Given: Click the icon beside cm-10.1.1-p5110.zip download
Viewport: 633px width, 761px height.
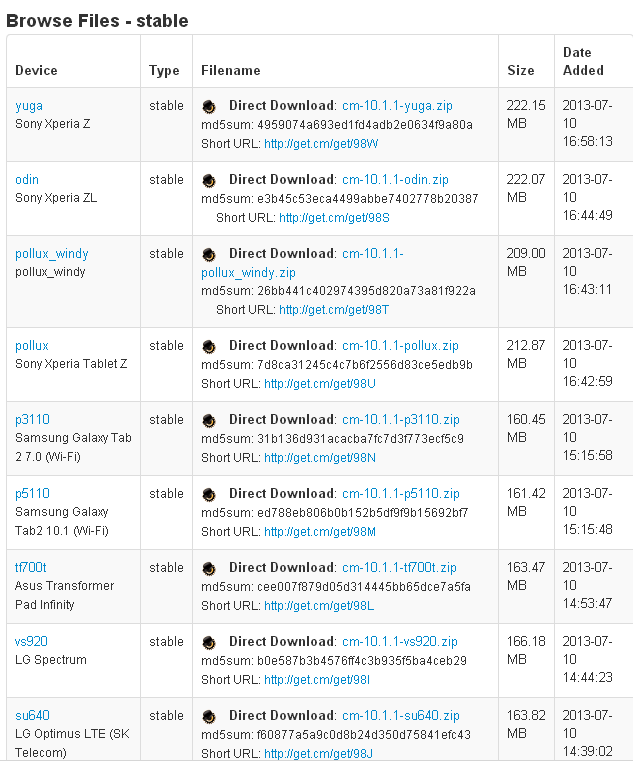Looking at the screenshot, I should (x=209, y=494).
